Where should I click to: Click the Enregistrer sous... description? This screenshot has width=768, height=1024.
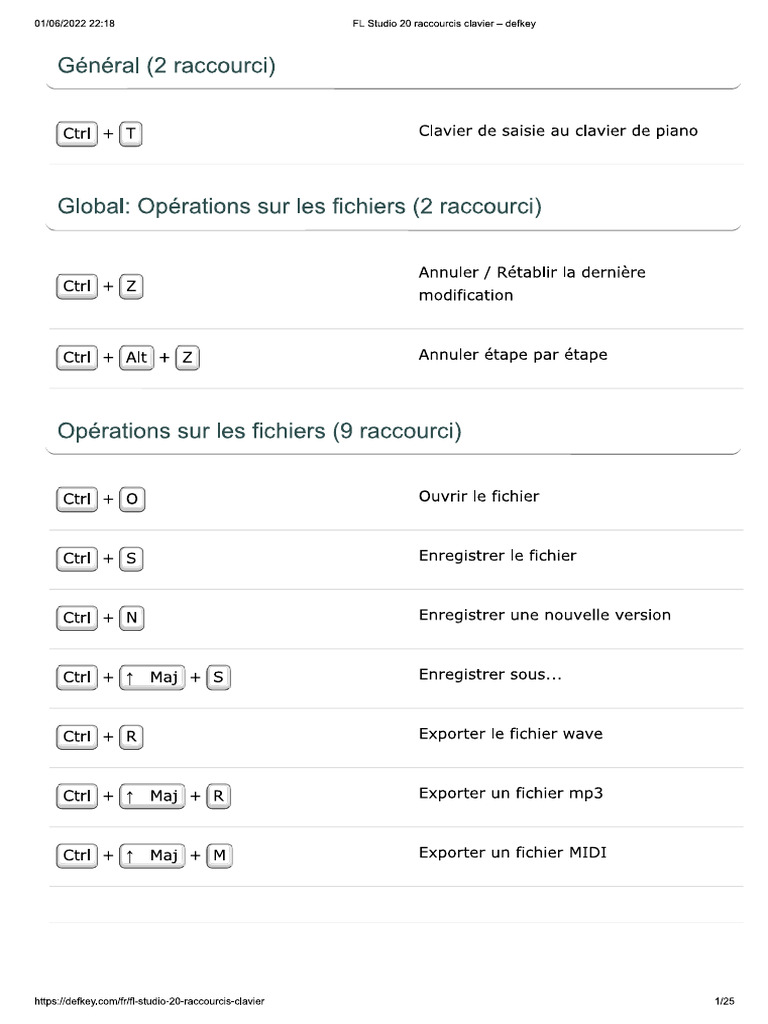click(x=490, y=675)
